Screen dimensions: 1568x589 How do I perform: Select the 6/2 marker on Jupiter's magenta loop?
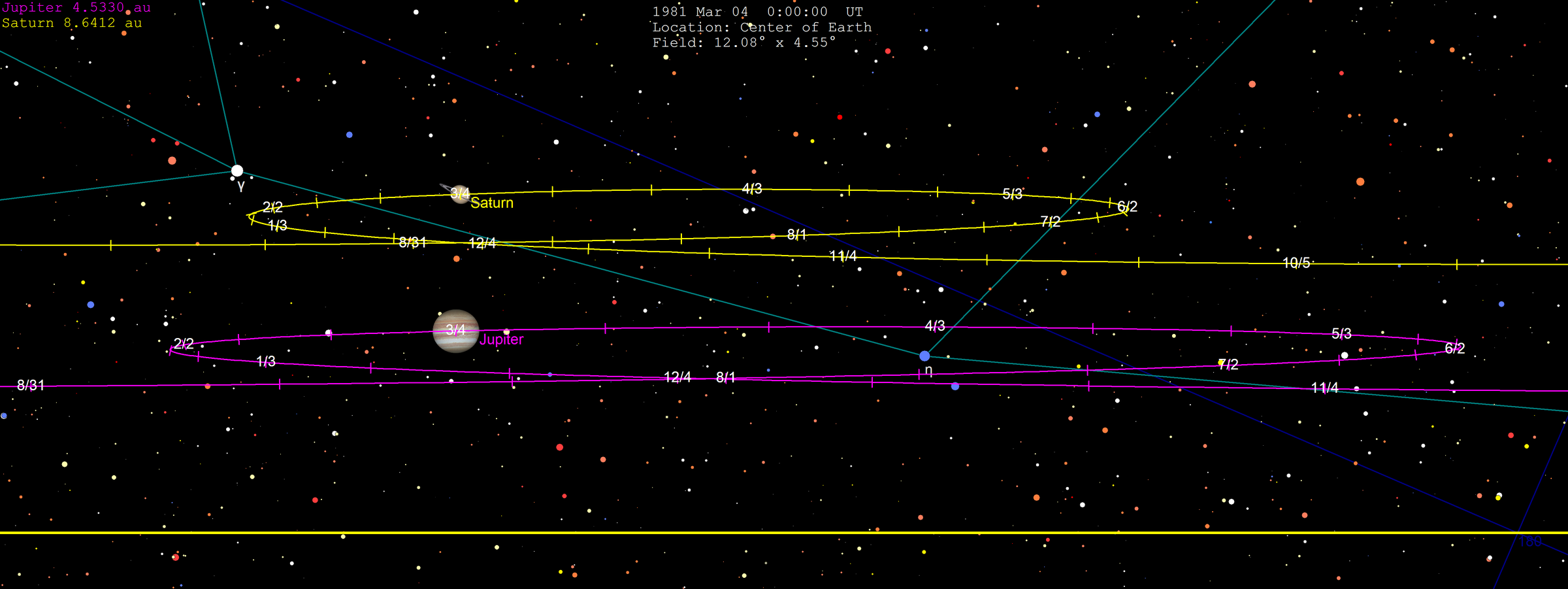(1454, 348)
